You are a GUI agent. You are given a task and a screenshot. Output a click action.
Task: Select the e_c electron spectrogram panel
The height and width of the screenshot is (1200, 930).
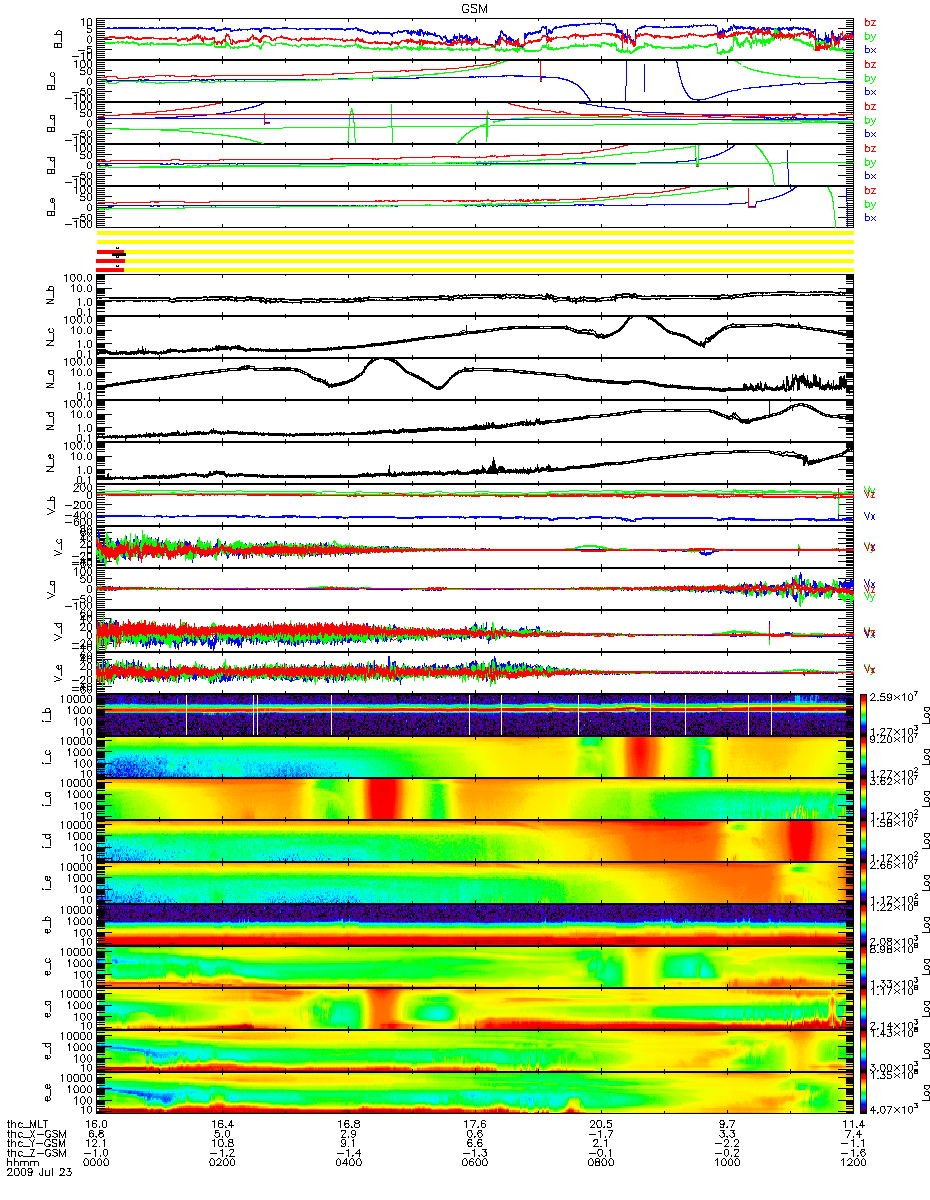pos(475,967)
